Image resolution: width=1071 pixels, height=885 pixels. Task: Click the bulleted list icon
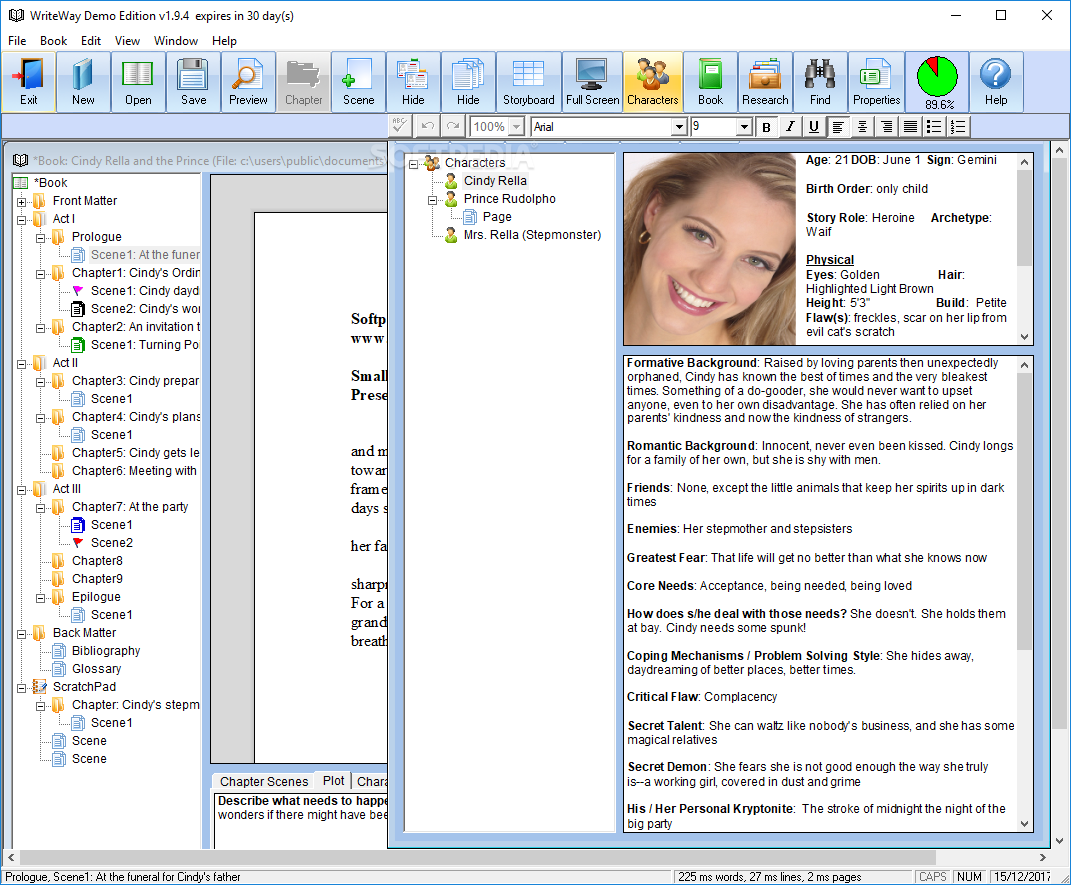934,126
